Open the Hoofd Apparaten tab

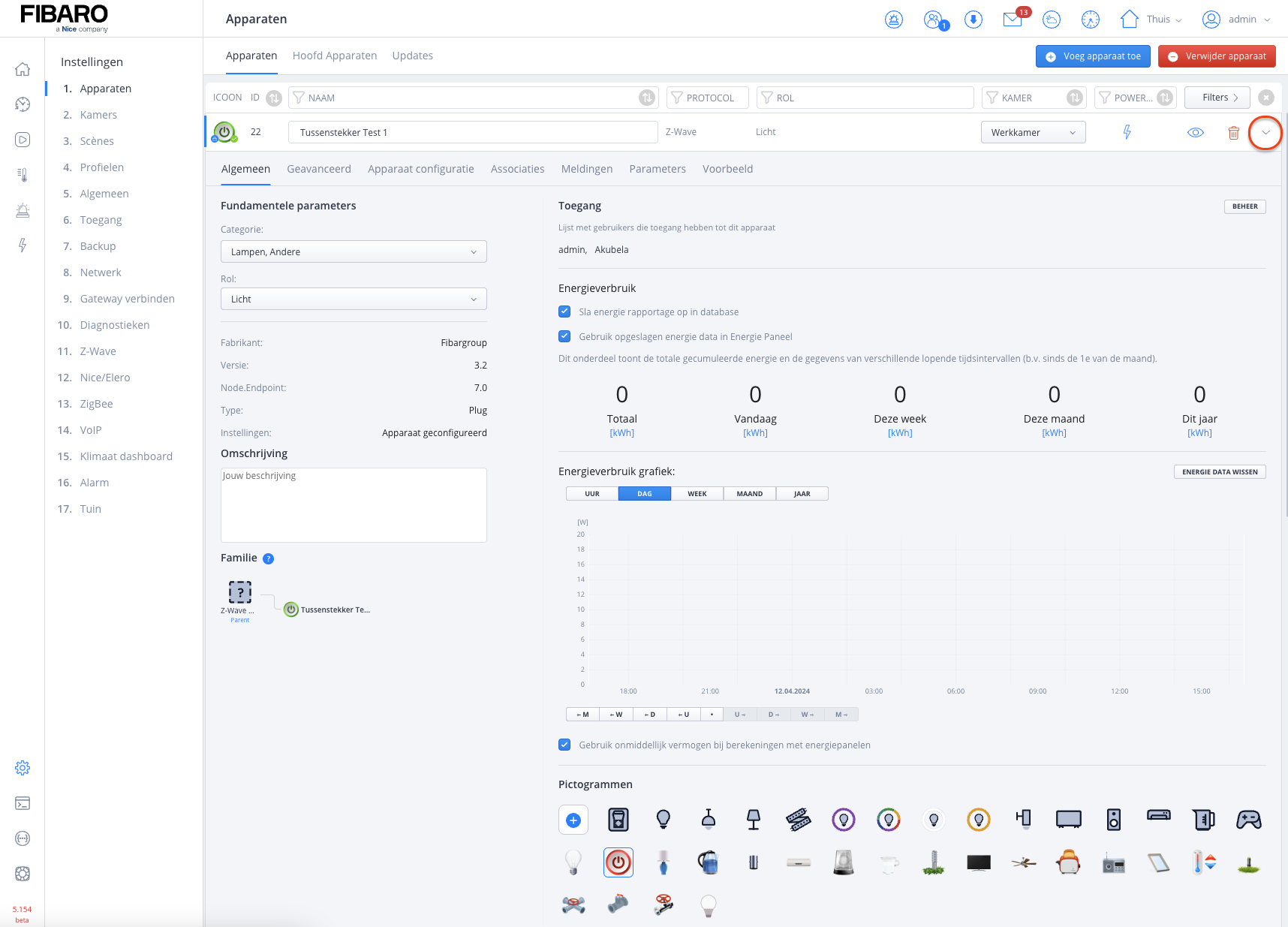(x=335, y=56)
